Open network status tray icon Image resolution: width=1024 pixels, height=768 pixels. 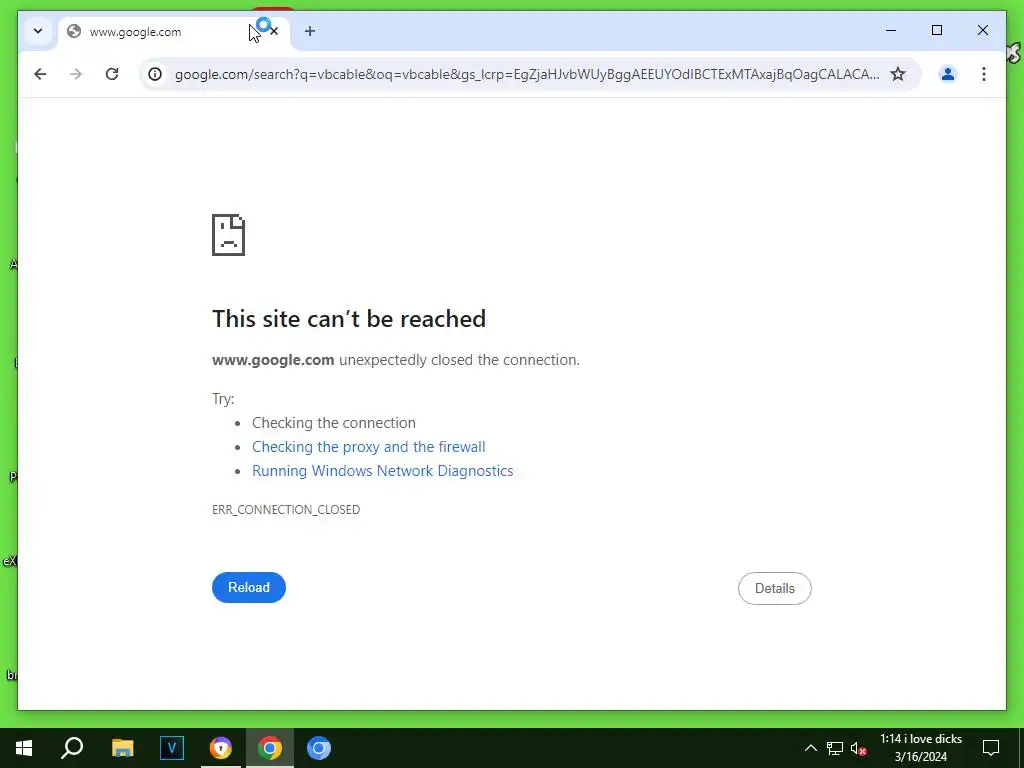835,748
